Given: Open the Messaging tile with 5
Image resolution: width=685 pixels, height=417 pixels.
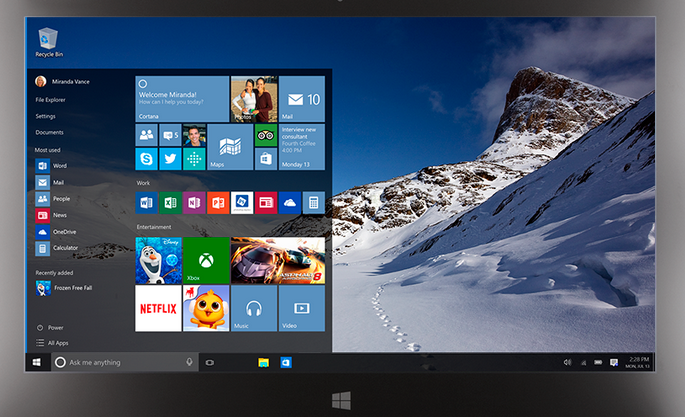Looking at the screenshot, I should (x=170, y=135).
